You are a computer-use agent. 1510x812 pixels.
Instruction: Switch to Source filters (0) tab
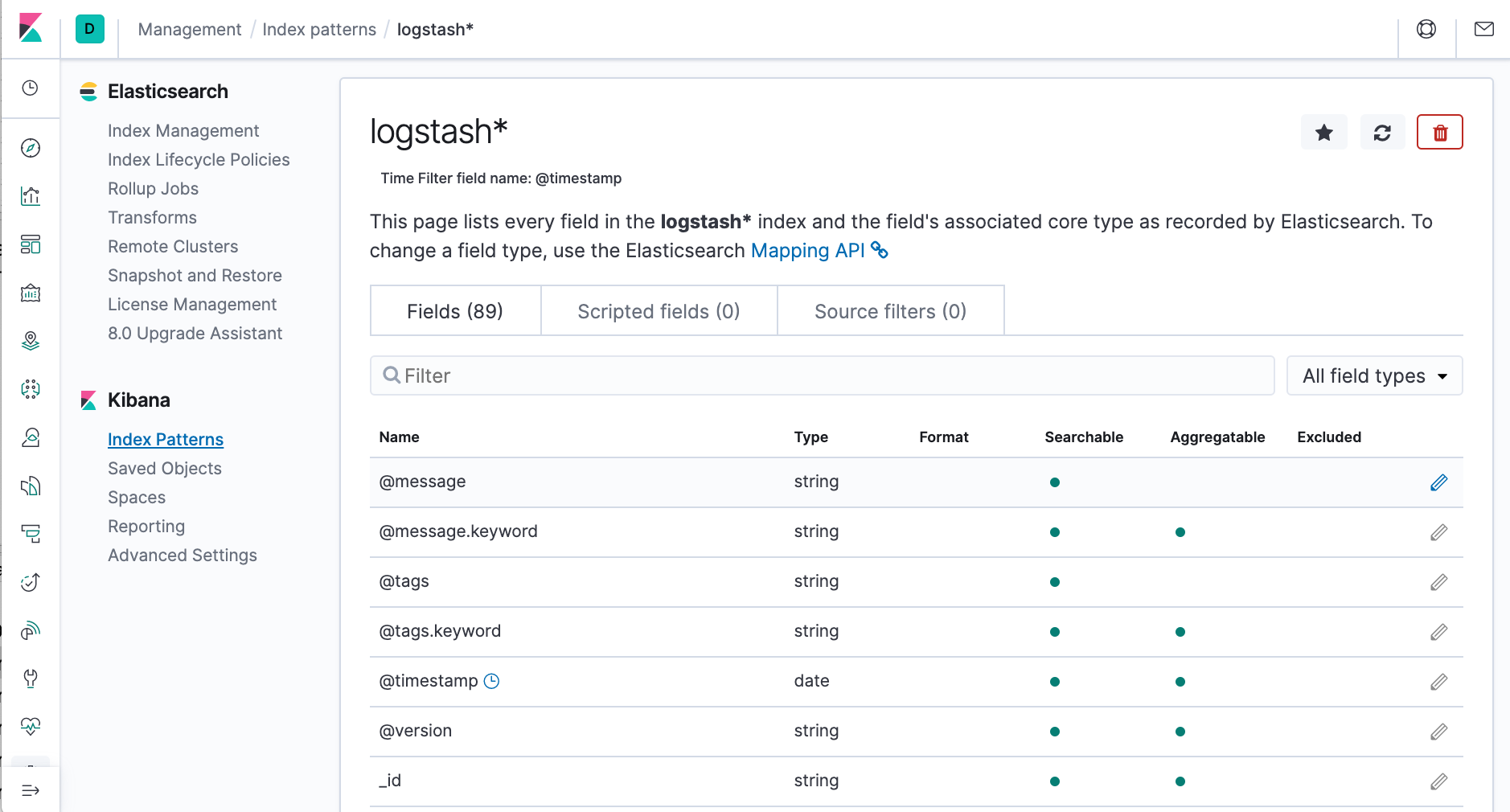(x=890, y=311)
